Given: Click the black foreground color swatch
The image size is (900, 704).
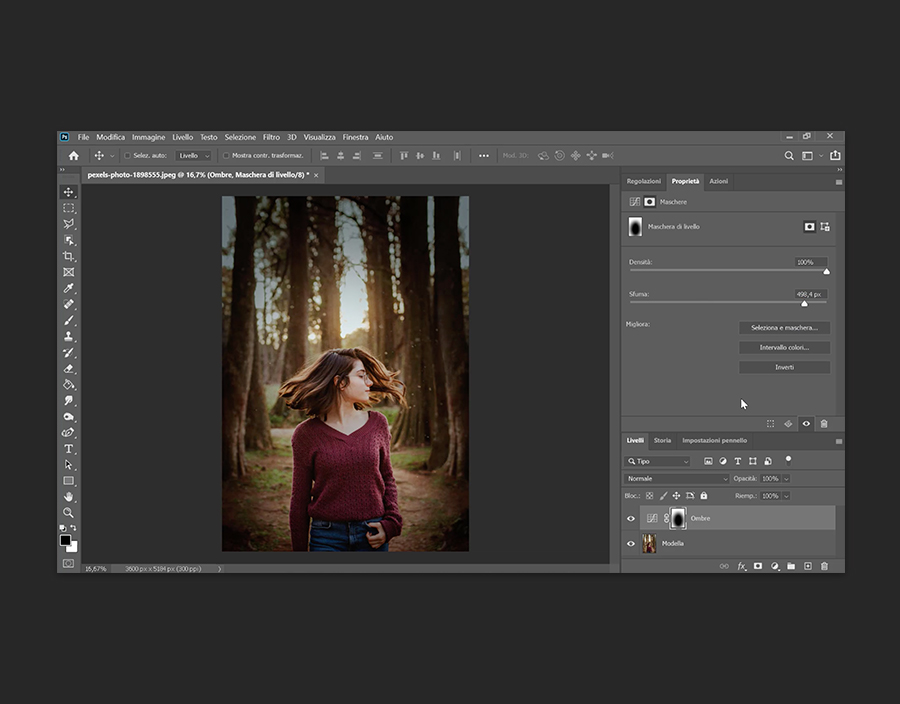Looking at the screenshot, I should point(65,540).
